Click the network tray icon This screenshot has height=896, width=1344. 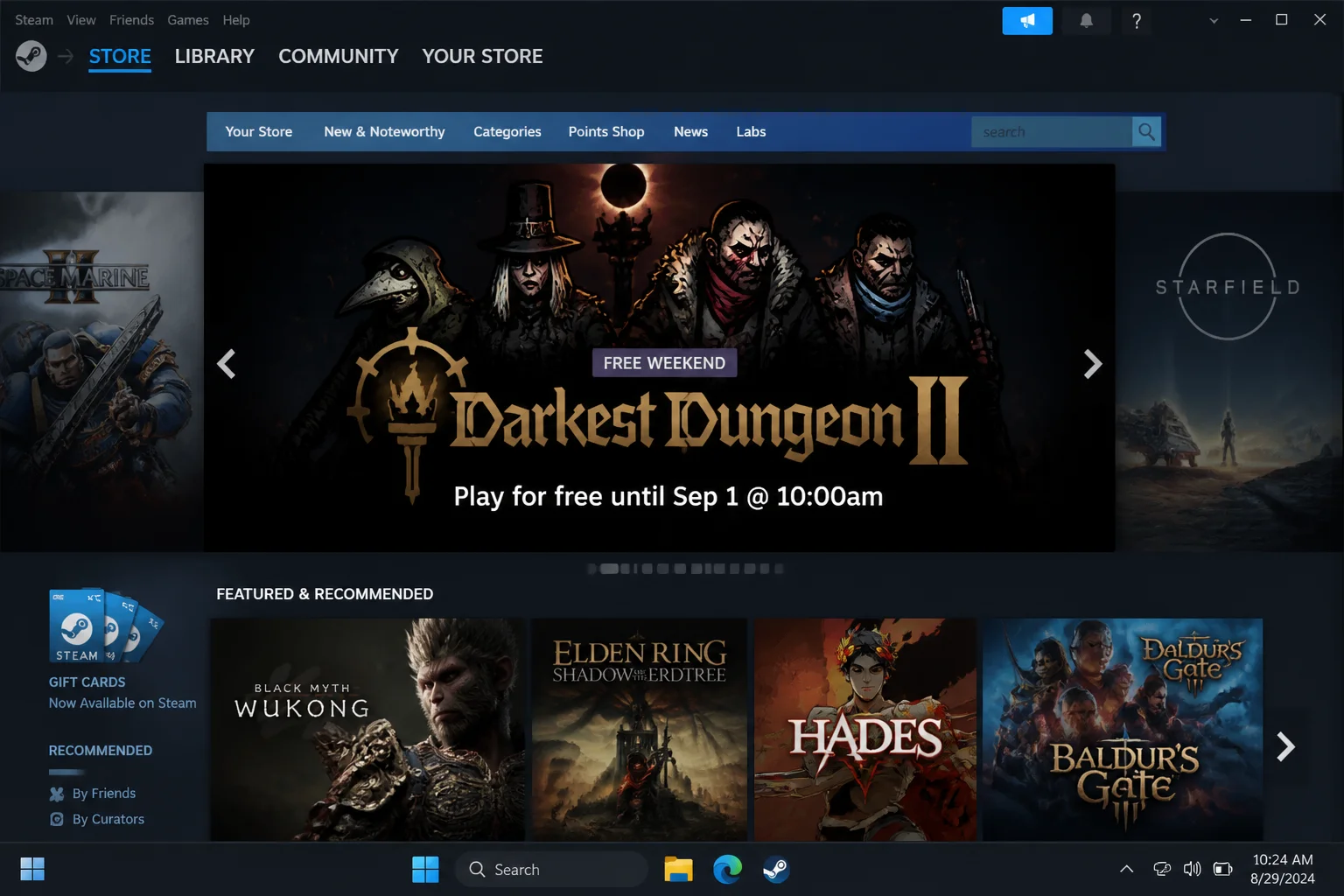click(x=1162, y=869)
